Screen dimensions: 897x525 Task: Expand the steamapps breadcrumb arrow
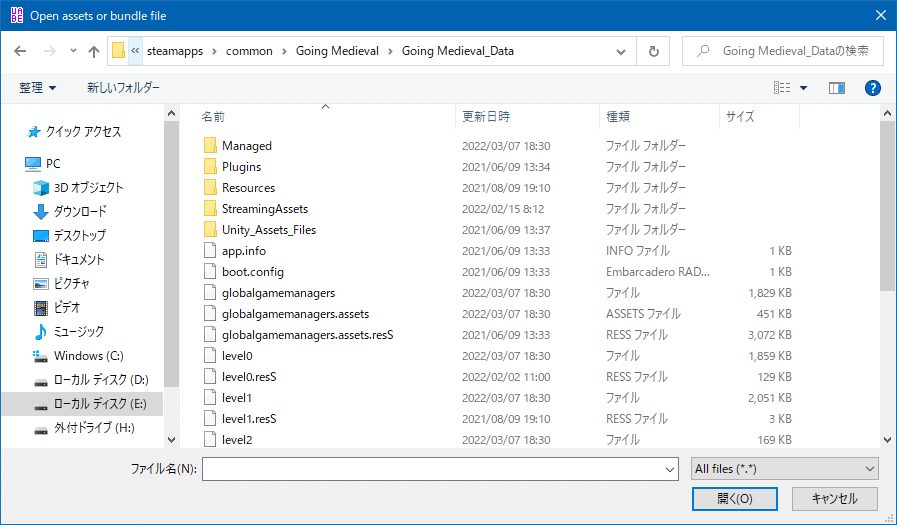[x=215, y=51]
